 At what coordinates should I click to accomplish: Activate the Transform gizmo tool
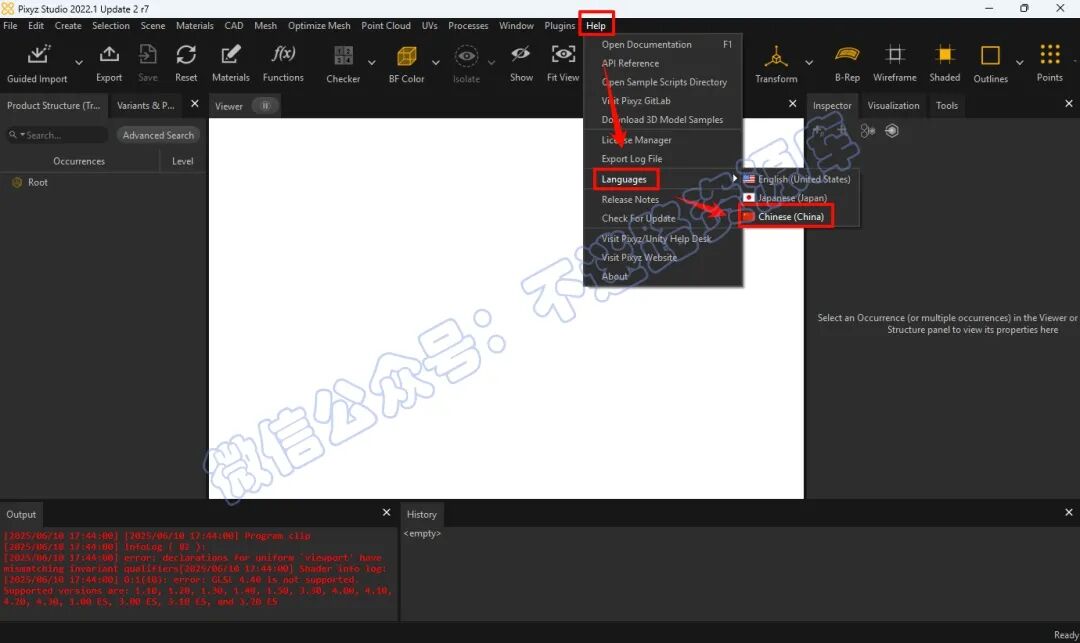(776, 56)
